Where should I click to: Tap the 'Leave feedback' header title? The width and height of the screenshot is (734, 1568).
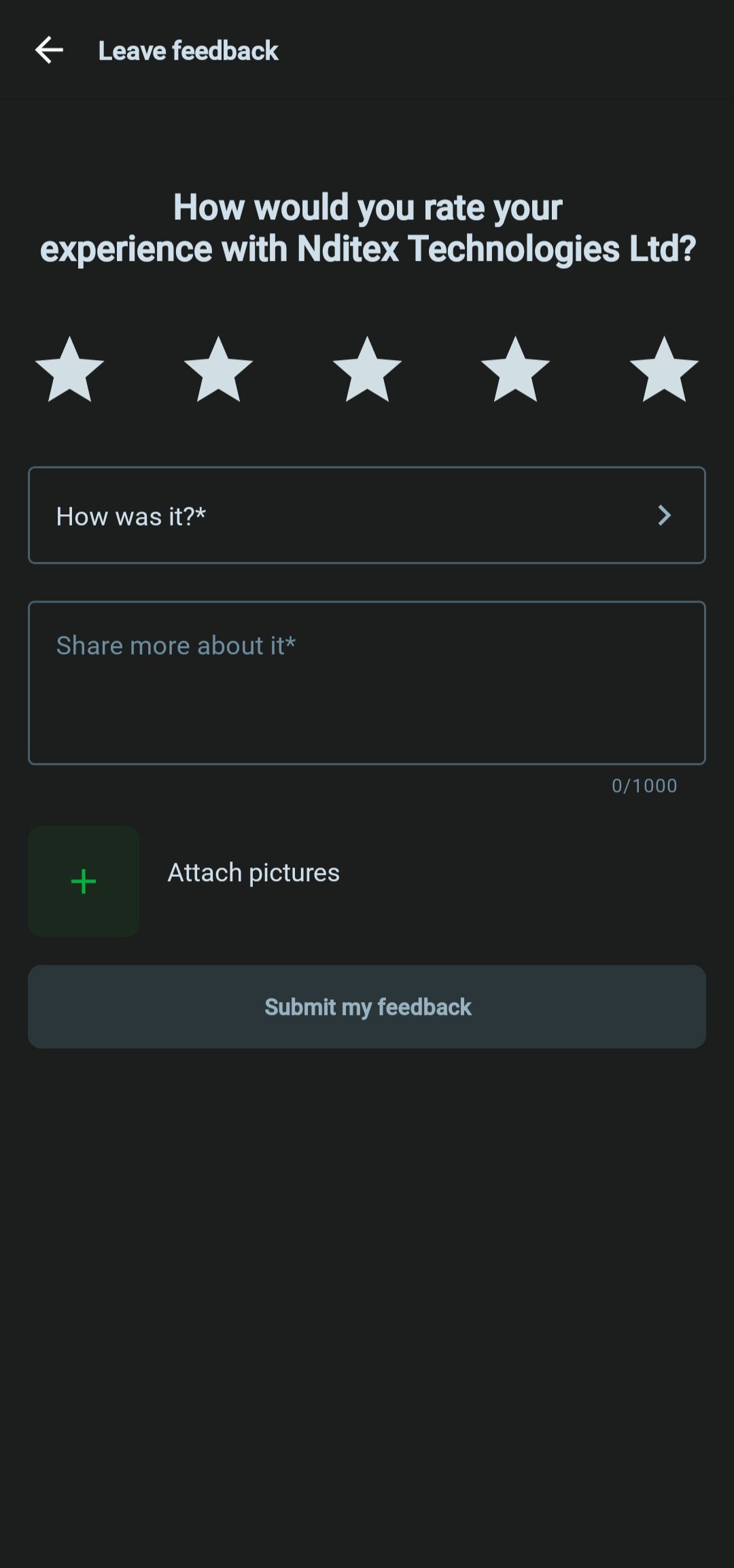click(x=188, y=50)
